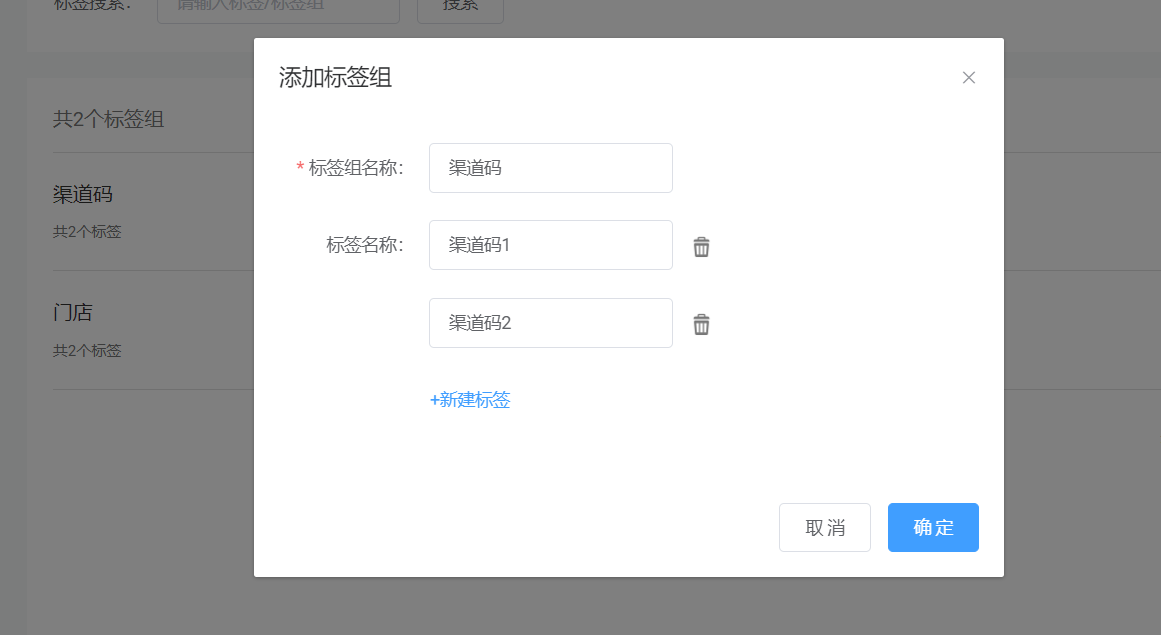The image size is (1161, 635).
Task: Click the 标签名称 label
Action: tap(365, 245)
